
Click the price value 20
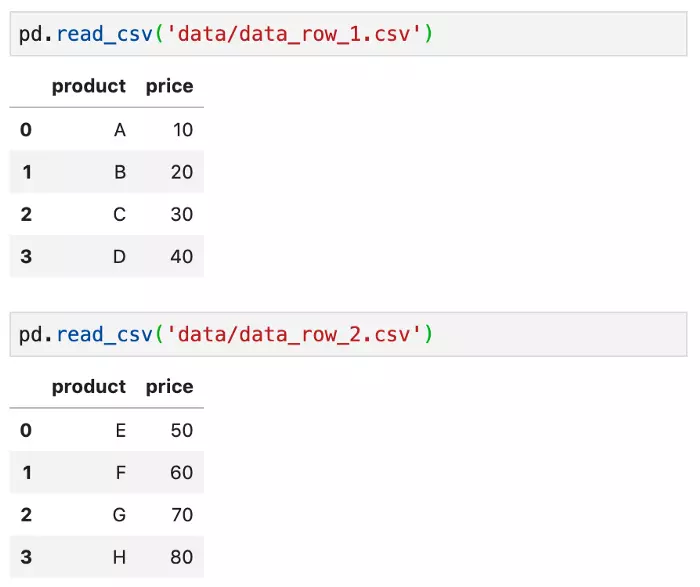pos(181,172)
